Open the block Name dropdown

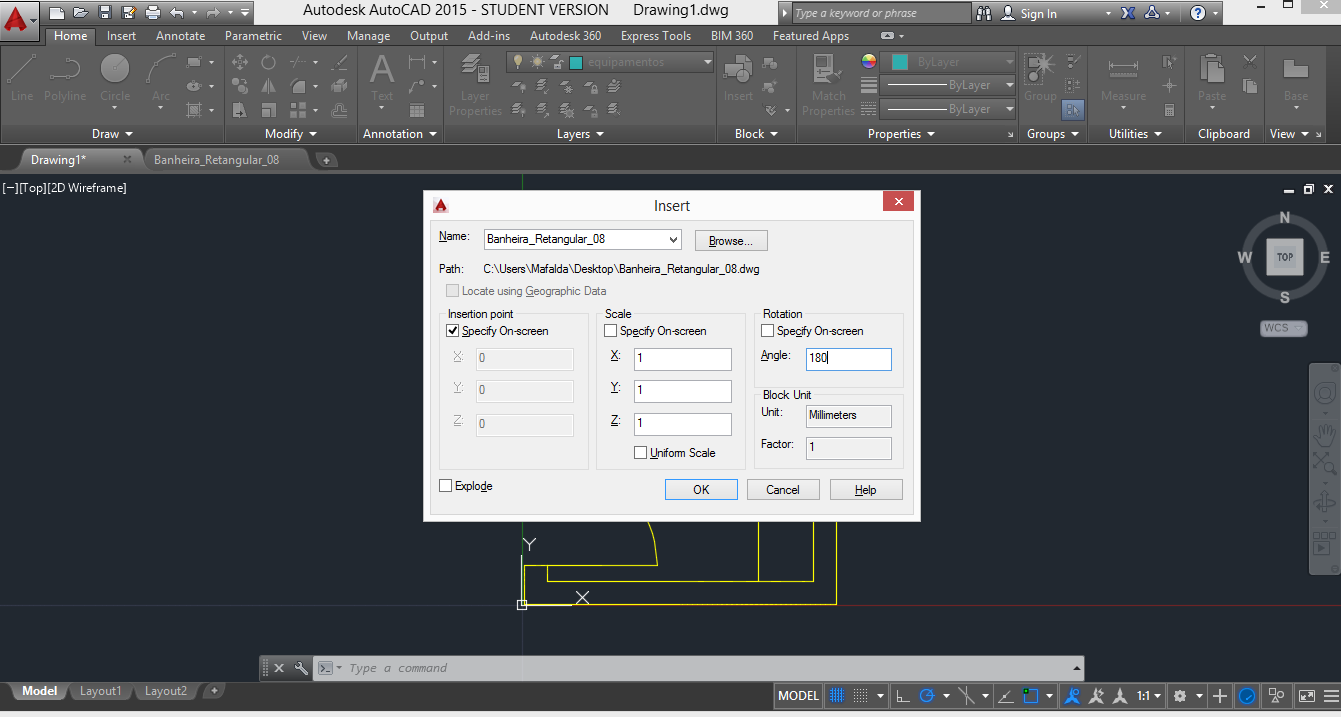[x=673, y=240]
